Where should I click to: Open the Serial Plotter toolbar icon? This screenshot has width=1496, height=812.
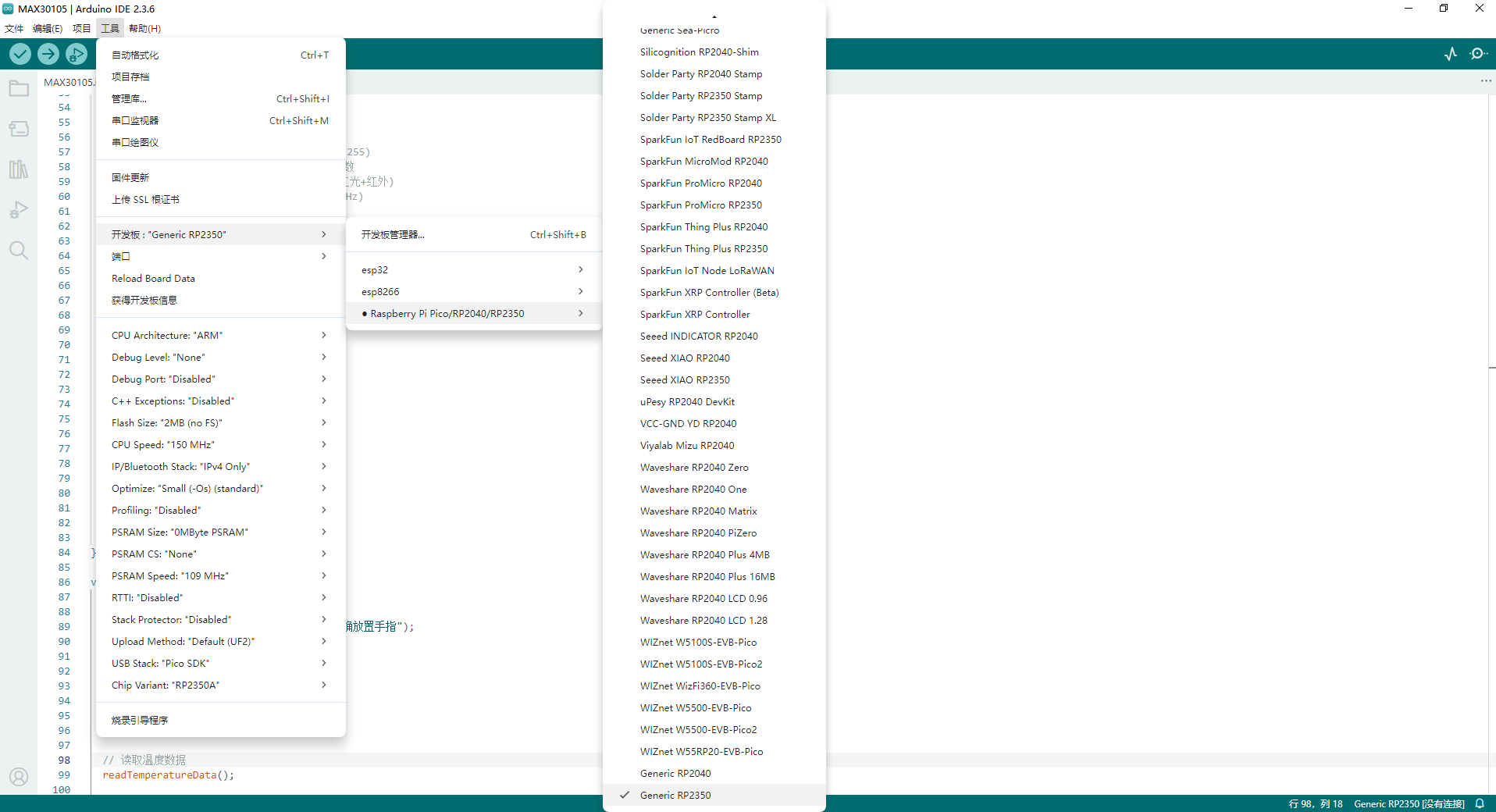(1451, 54)
